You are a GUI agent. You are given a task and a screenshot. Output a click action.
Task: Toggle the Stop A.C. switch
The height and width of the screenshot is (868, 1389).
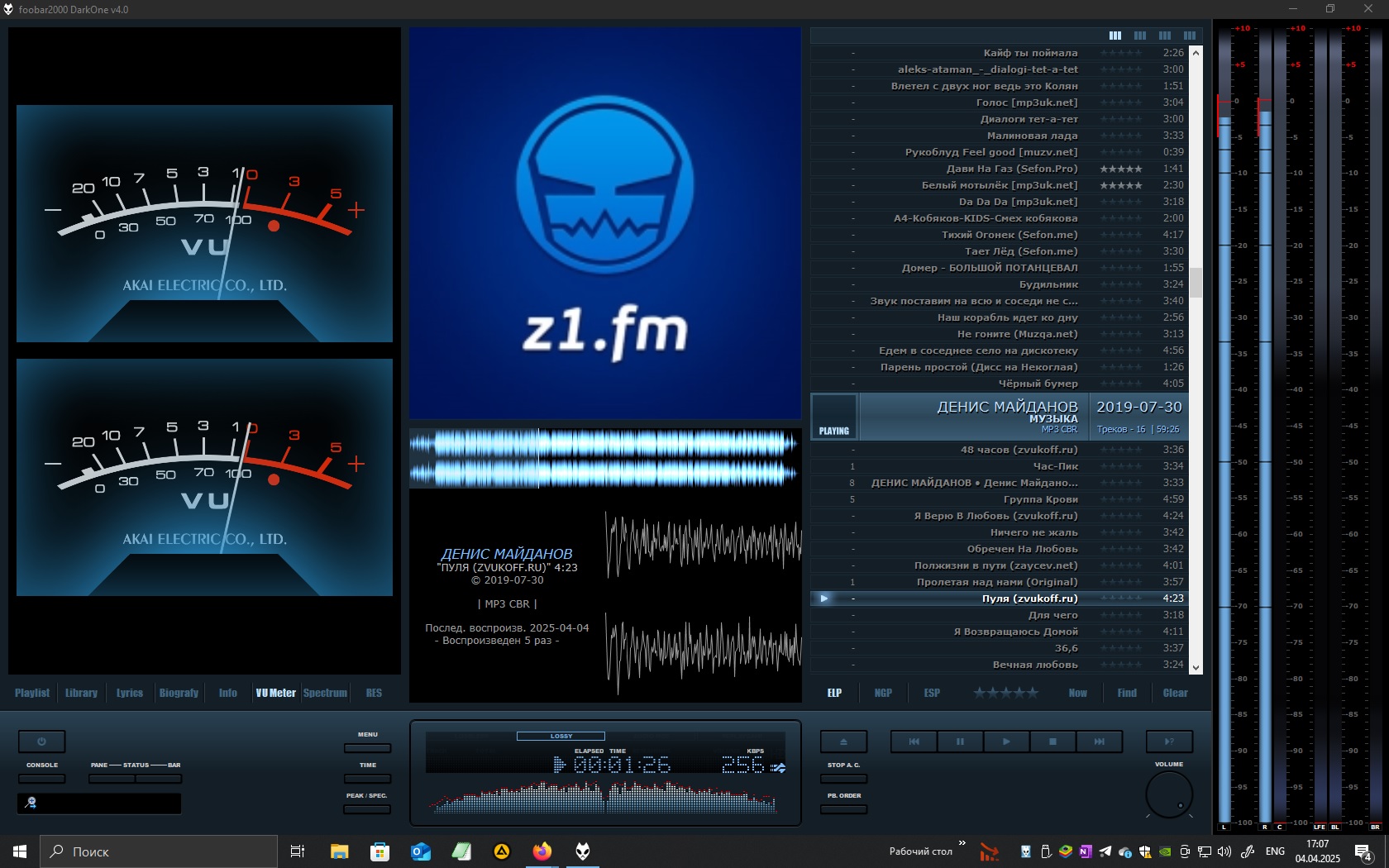(x=843, y=779)
